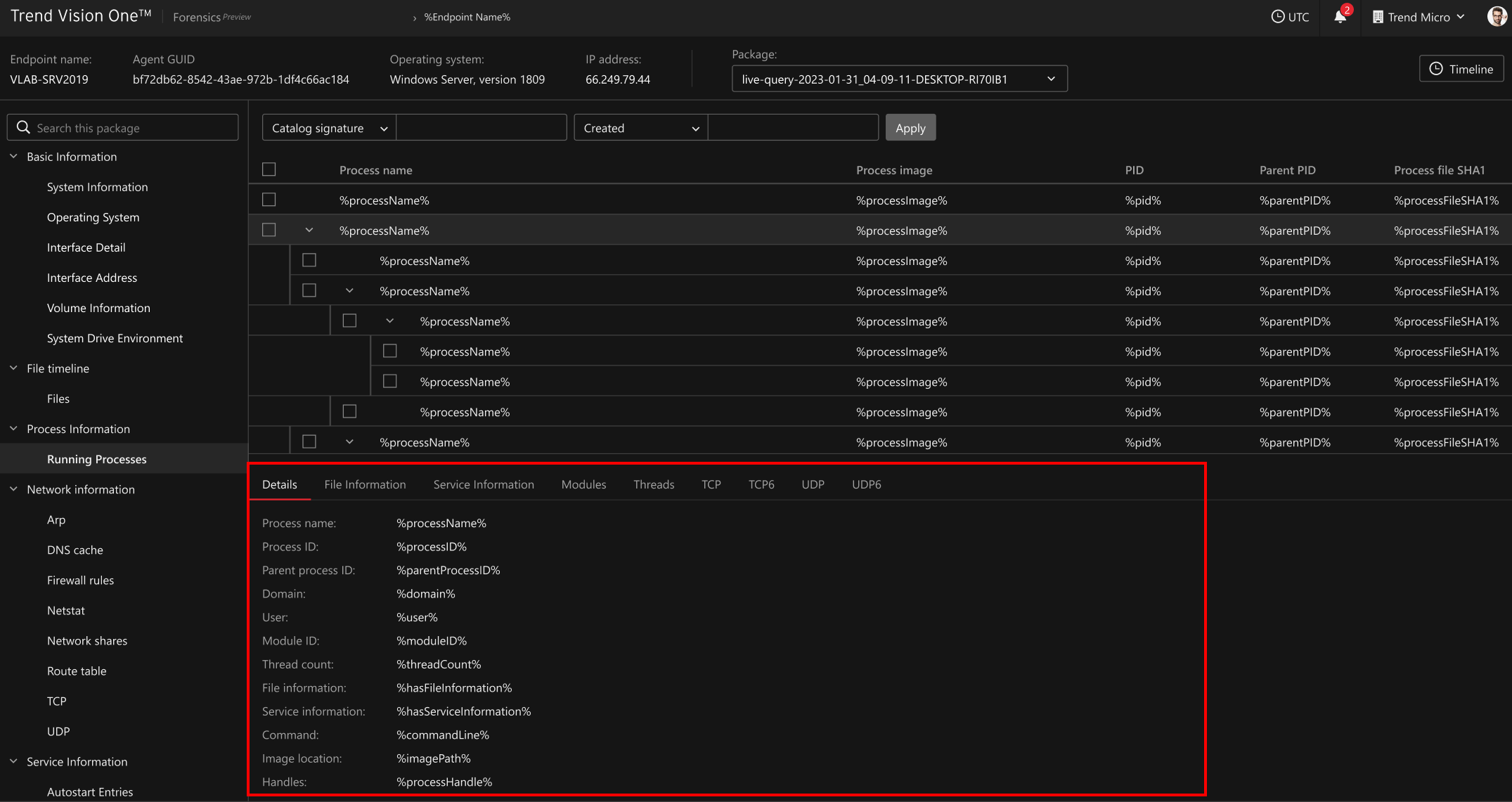Open the Catalog signature filter dropdown
Image resolution: width=1512 pixels, height=802 pixels.
tap(328, 127)
